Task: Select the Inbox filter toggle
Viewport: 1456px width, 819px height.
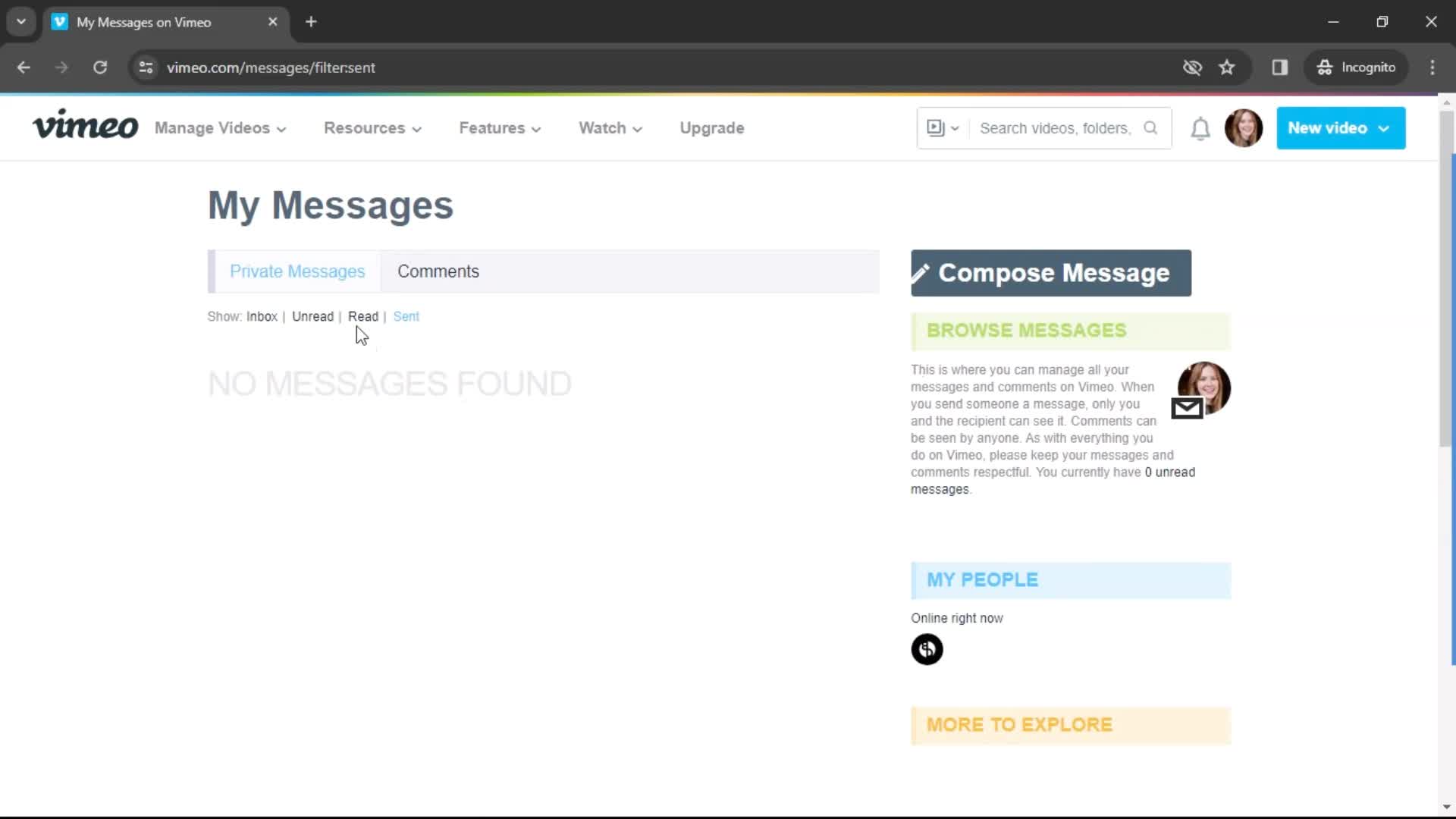Action: click(x=261, y=316)
